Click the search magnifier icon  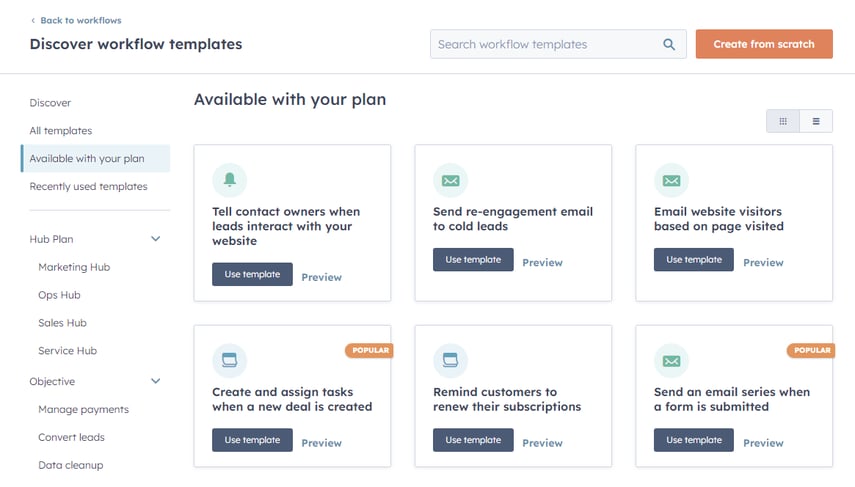(x=669, y=44)
